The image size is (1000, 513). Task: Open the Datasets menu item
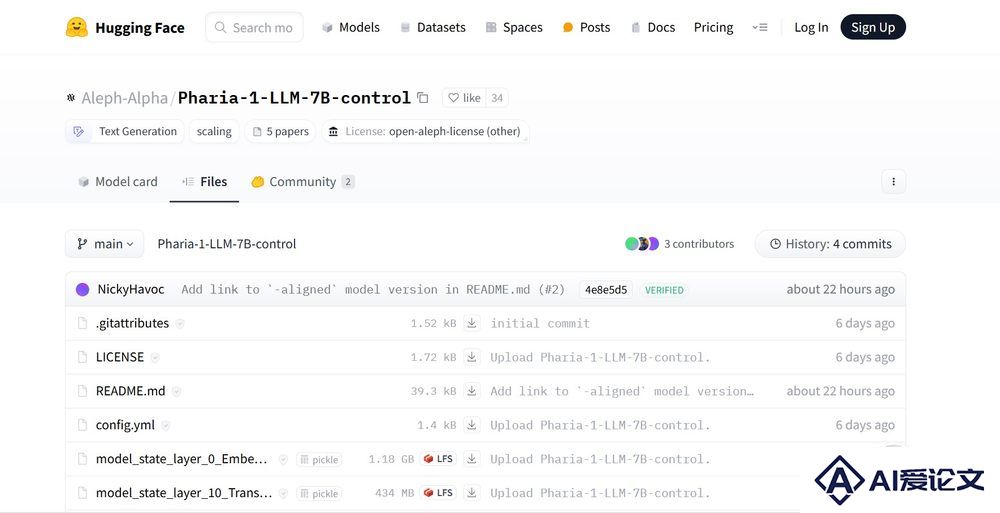(x=432, y=27)
